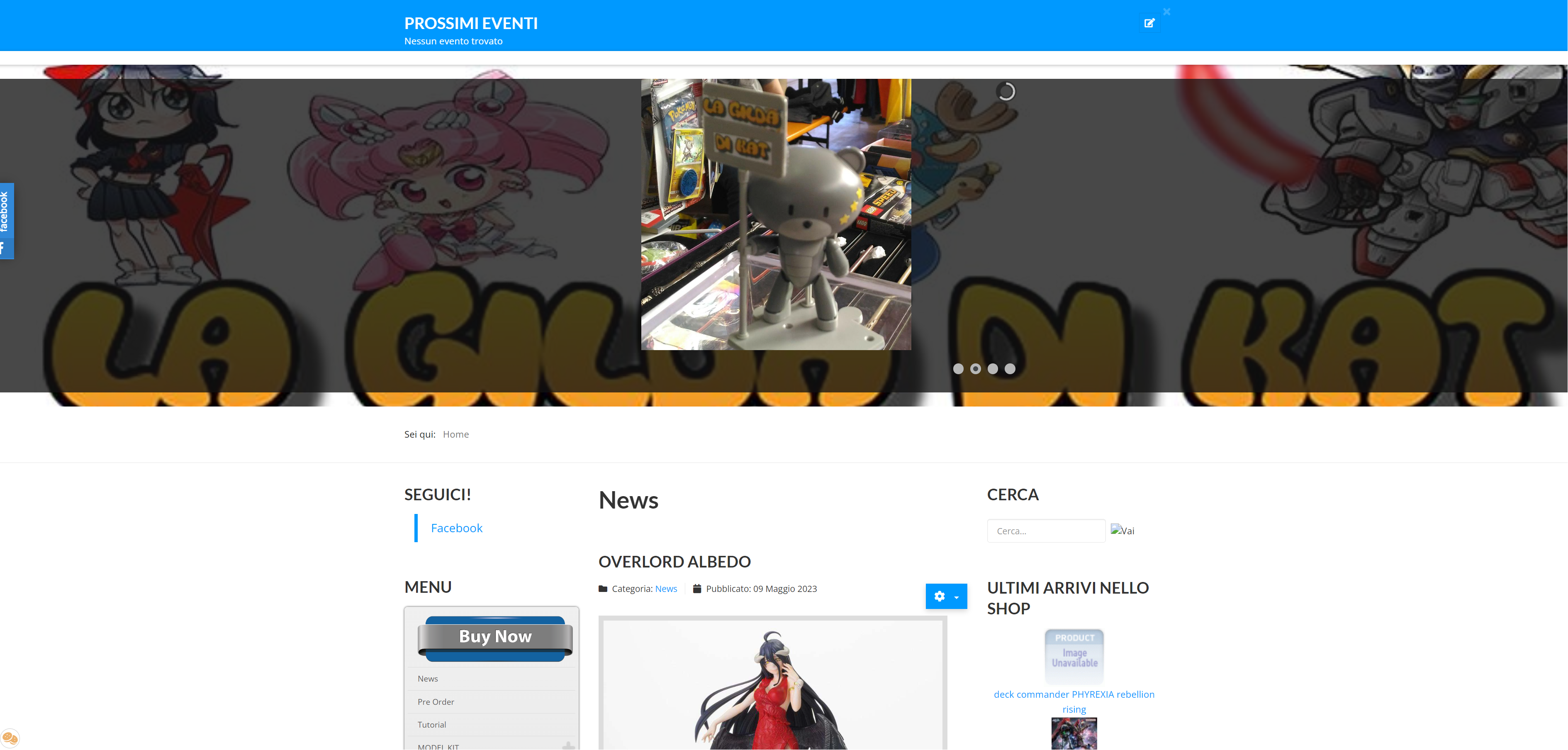This screenshot has height=750, width=1568.
Task: Open the cookie consent icon
Action: (10, 738)
